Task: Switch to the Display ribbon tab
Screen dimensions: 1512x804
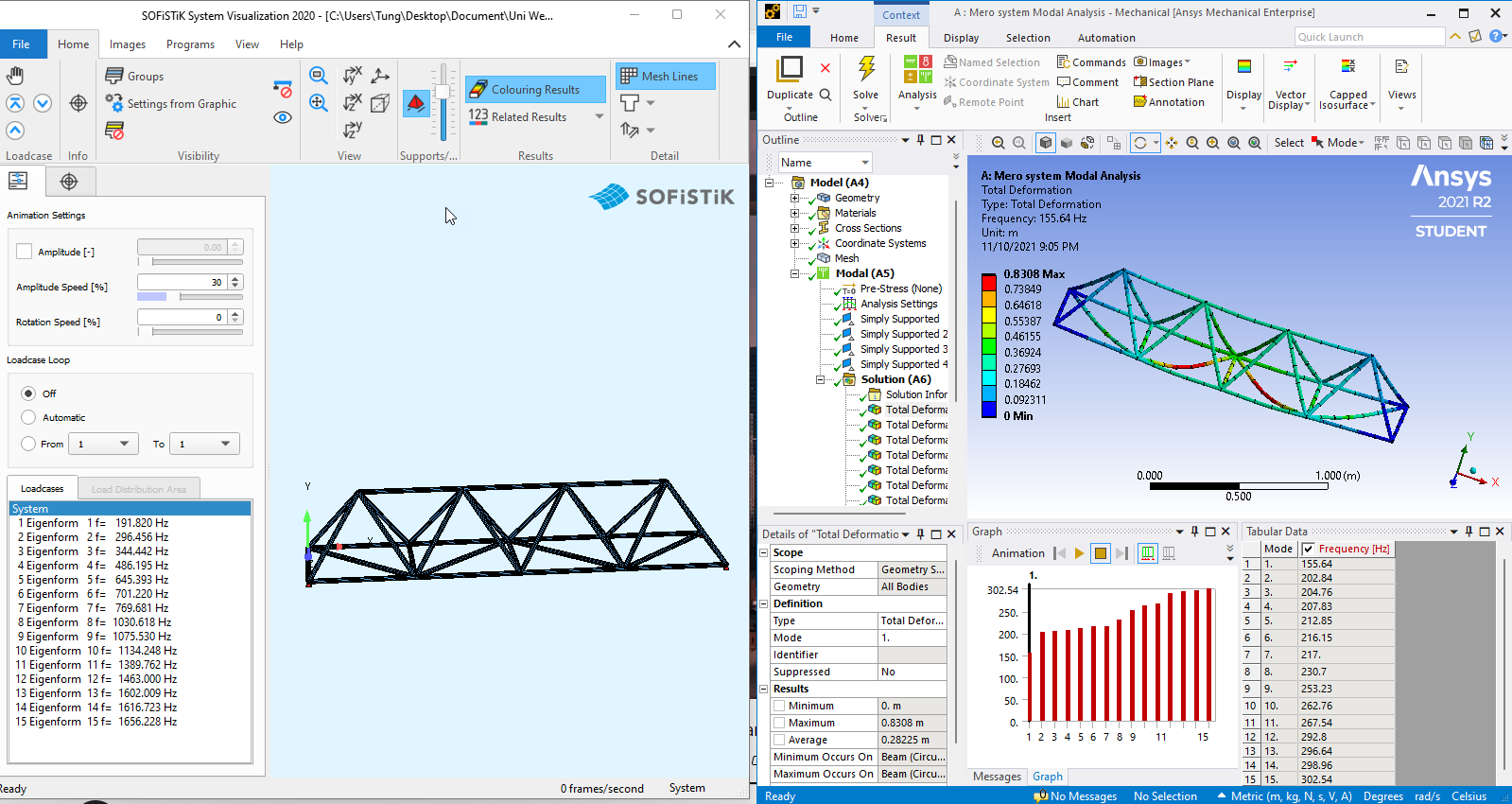Action: pyautogui.click(x=961, y=38)
